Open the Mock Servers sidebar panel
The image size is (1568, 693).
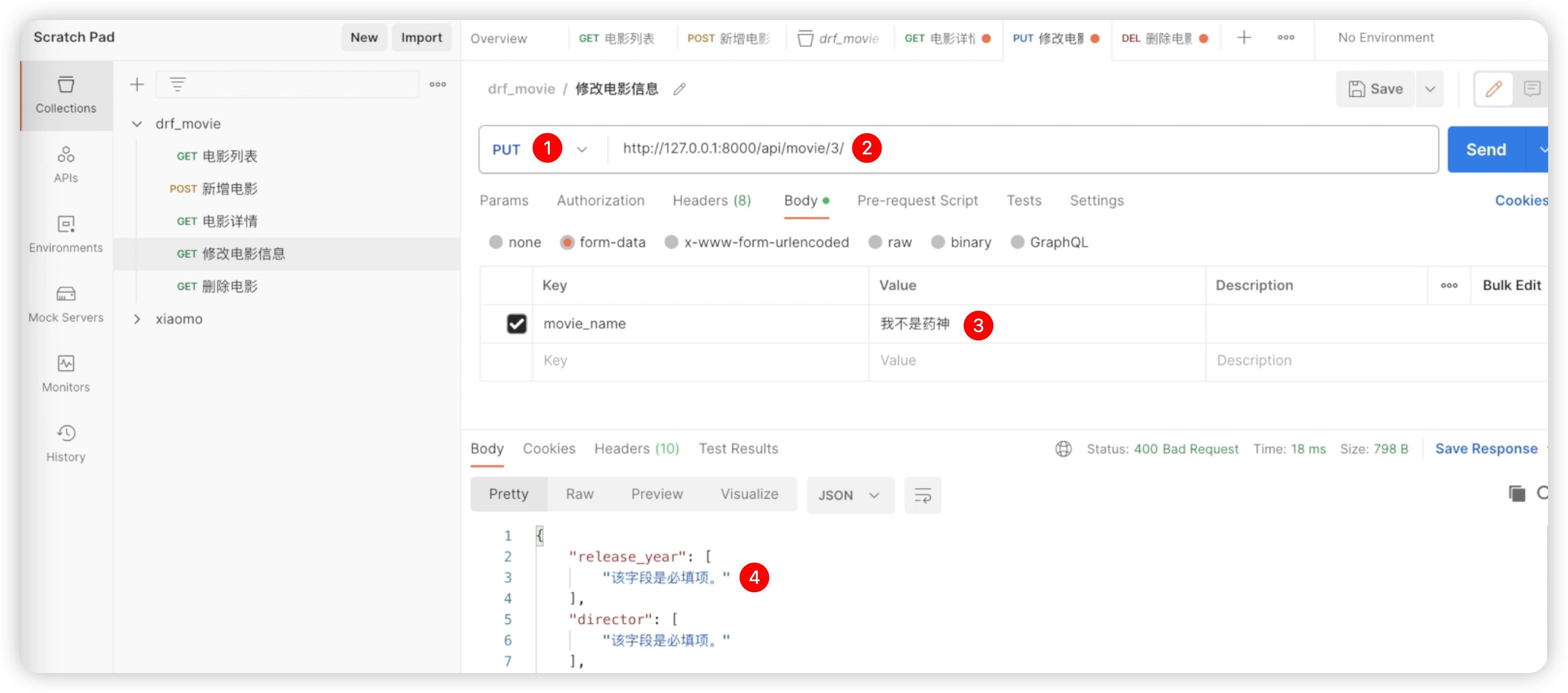tap(66, 304)
